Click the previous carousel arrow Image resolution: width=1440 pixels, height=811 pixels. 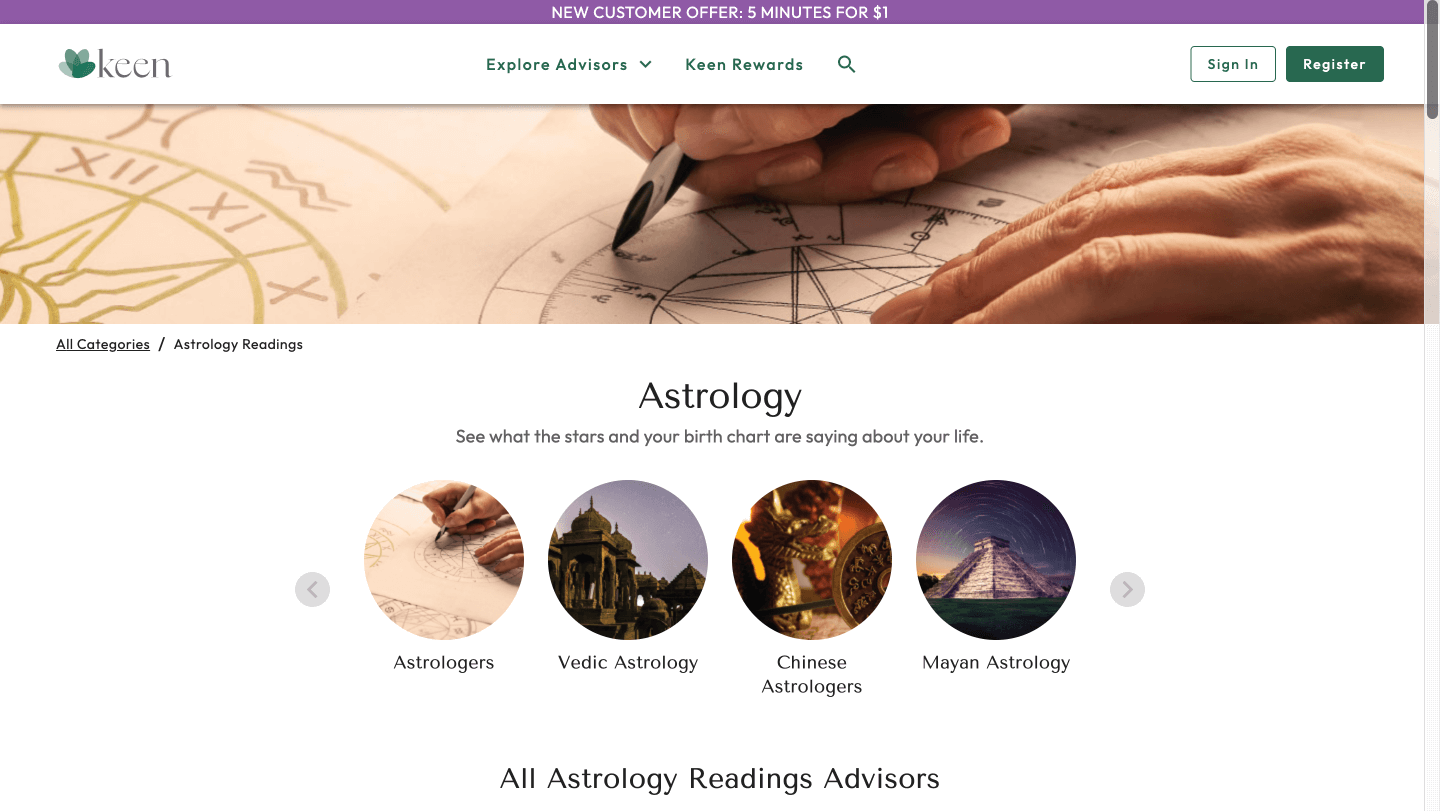click(x=312, y=589)
